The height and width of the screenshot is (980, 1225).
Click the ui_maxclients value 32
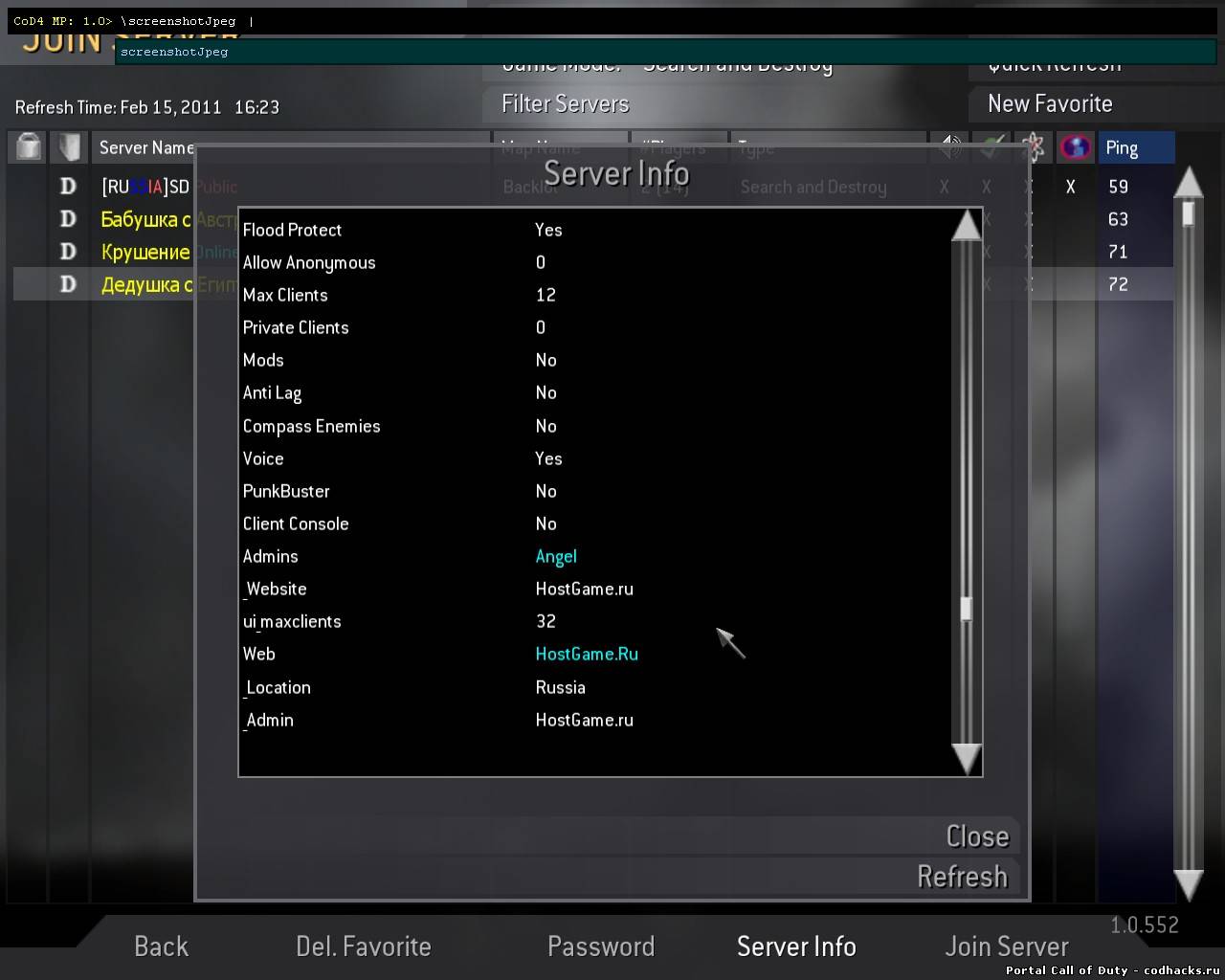546,621
